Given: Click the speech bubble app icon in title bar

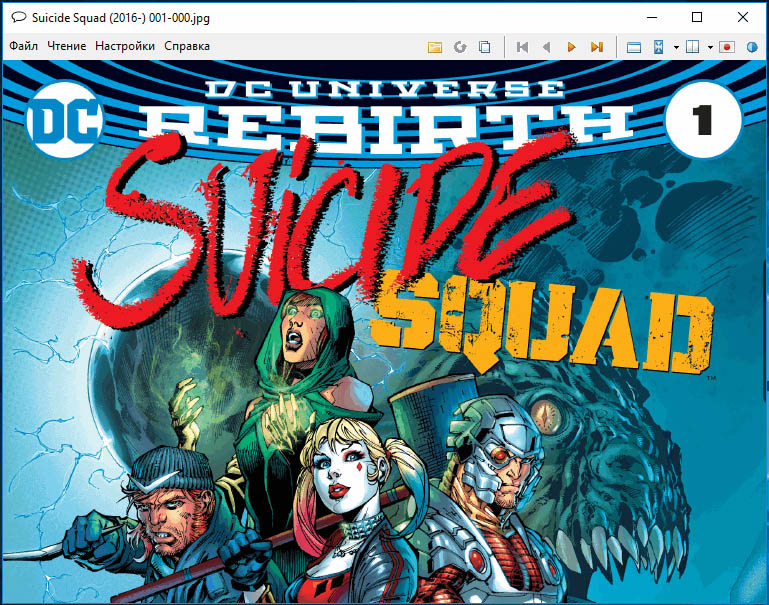Looking at the screenshot, I should [x=19, y=18].
